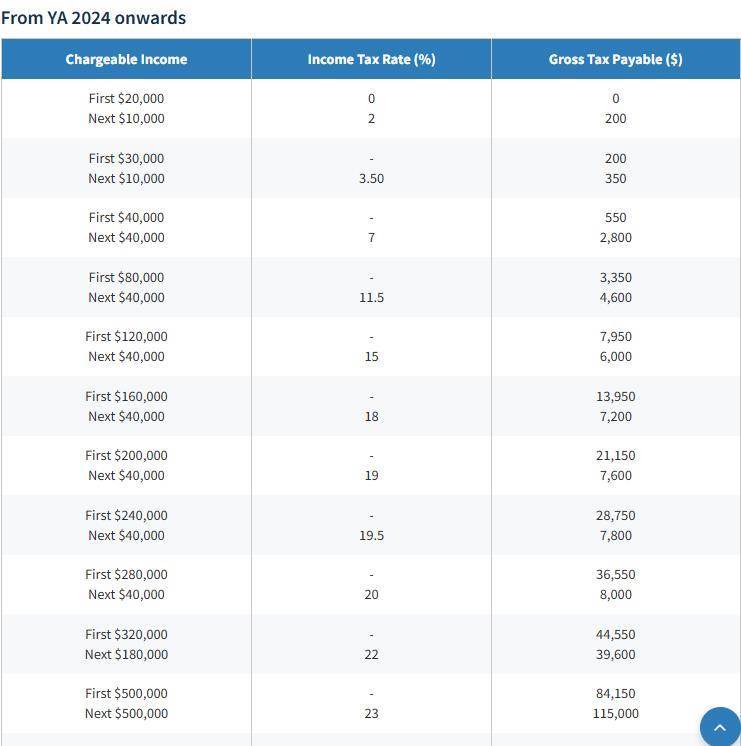
Task: Click the Chargeable Income column header
Action: tap(126, 59)
